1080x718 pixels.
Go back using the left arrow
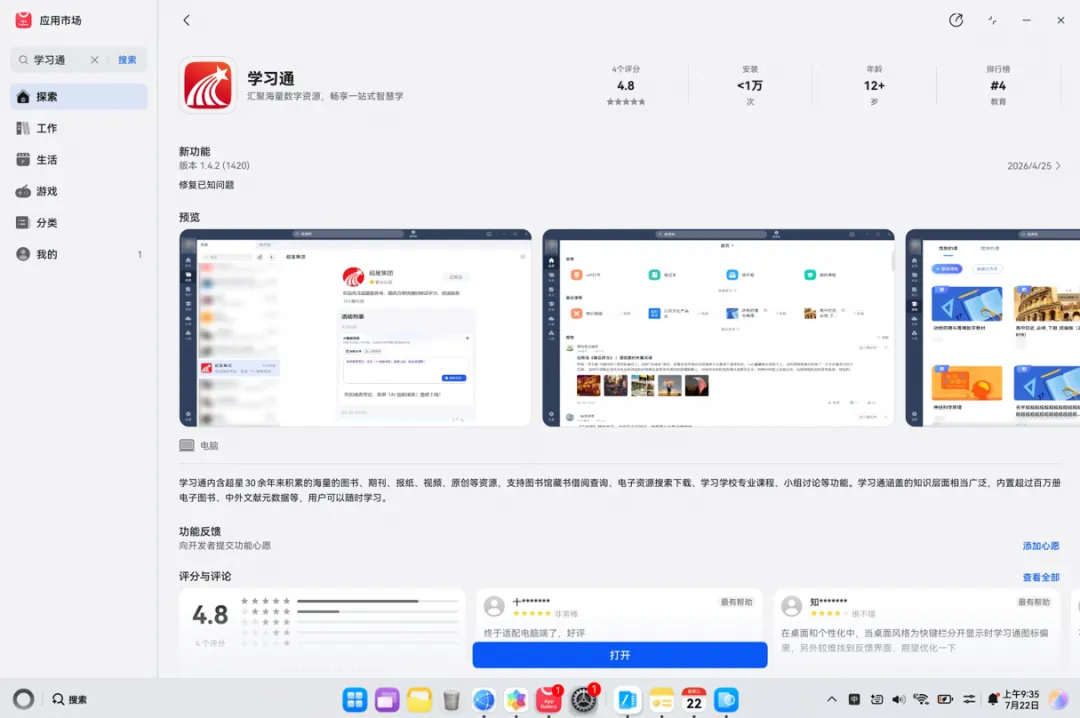[x=186, y=20]
